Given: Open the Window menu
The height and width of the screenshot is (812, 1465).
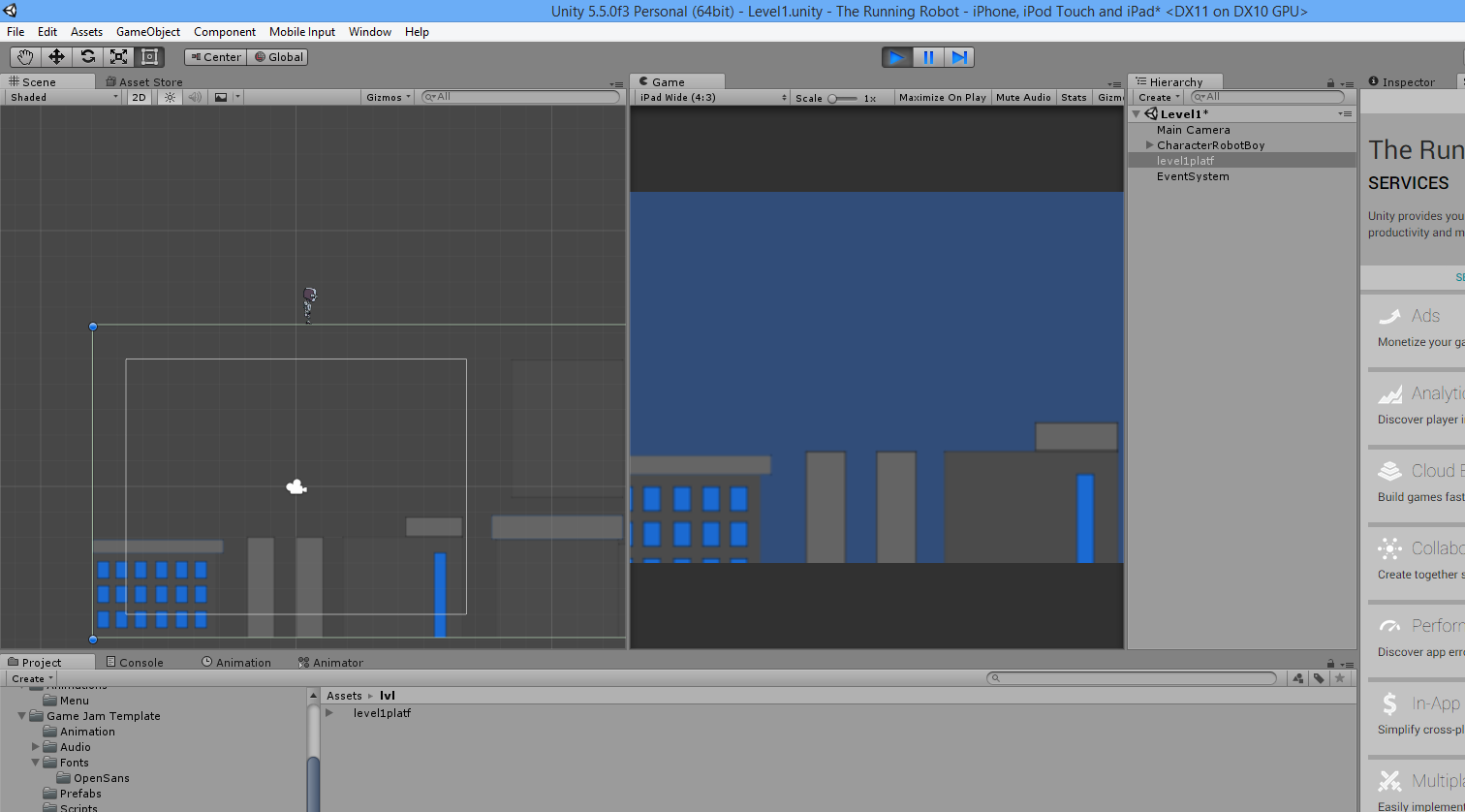Looking at the screenshot, I should (370, 32).
